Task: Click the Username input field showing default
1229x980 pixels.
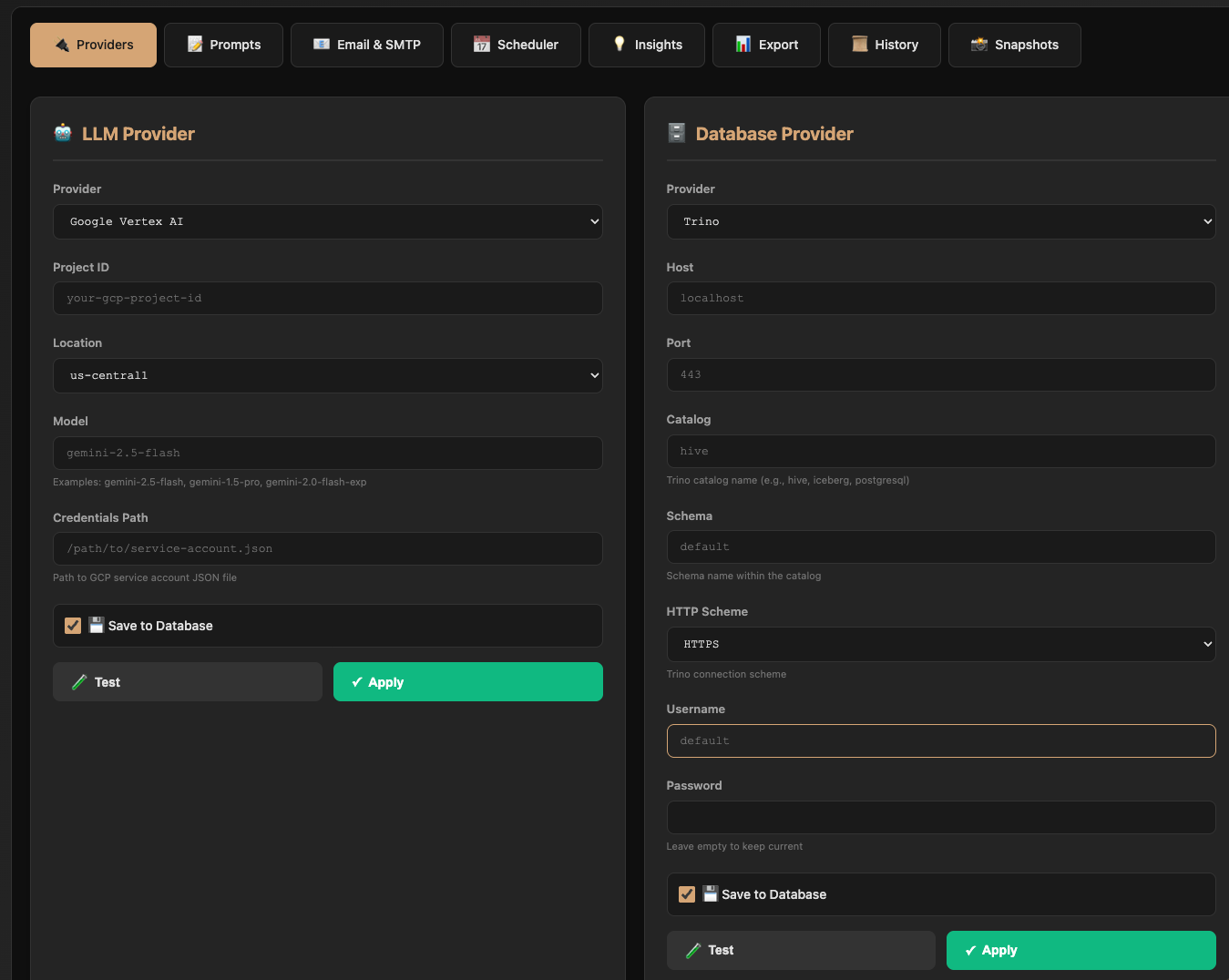Action: tap(940, 740)
